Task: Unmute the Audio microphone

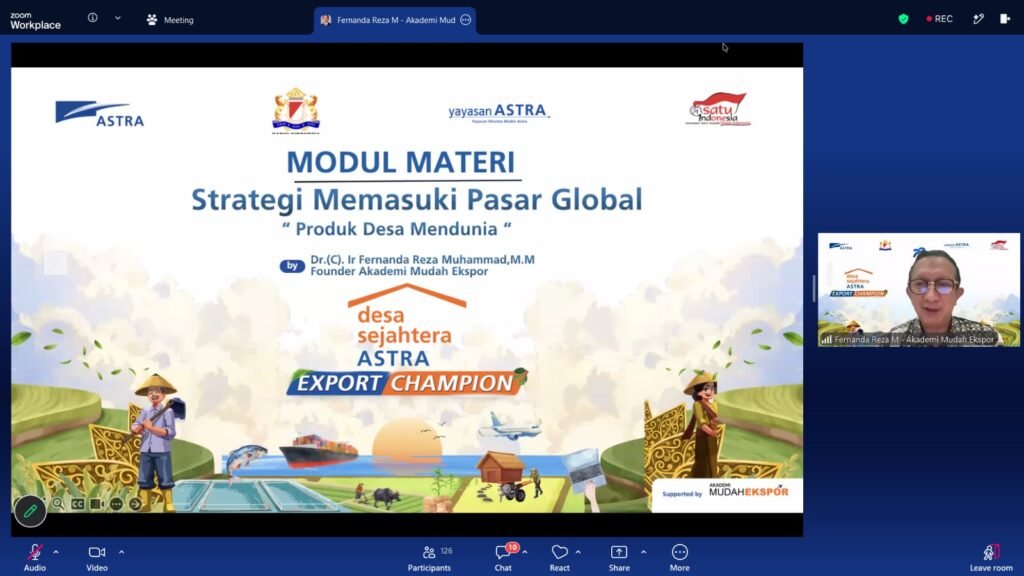Action: (35, 558)
